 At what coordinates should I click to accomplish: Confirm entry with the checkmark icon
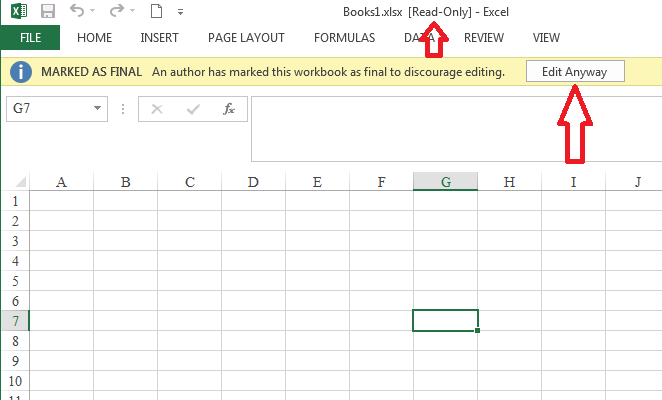point(193,109)
